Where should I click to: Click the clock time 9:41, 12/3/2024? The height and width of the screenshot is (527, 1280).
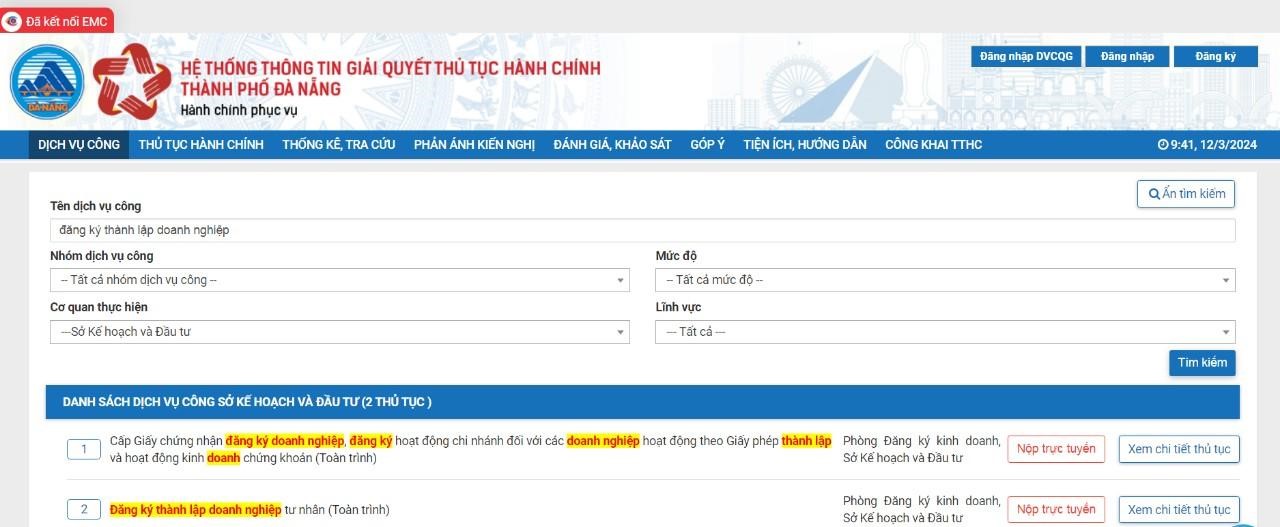pyautogui.click(x=1207, y=145)
